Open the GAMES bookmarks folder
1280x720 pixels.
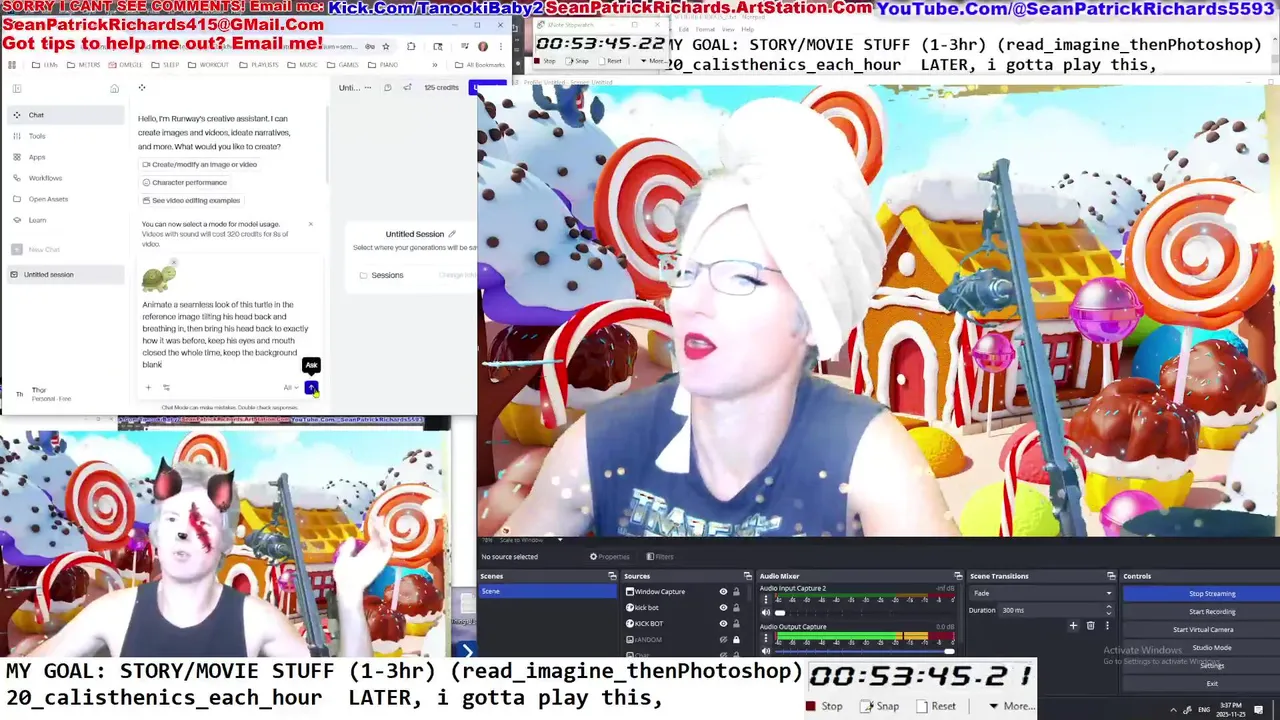[x=342, y=65]
